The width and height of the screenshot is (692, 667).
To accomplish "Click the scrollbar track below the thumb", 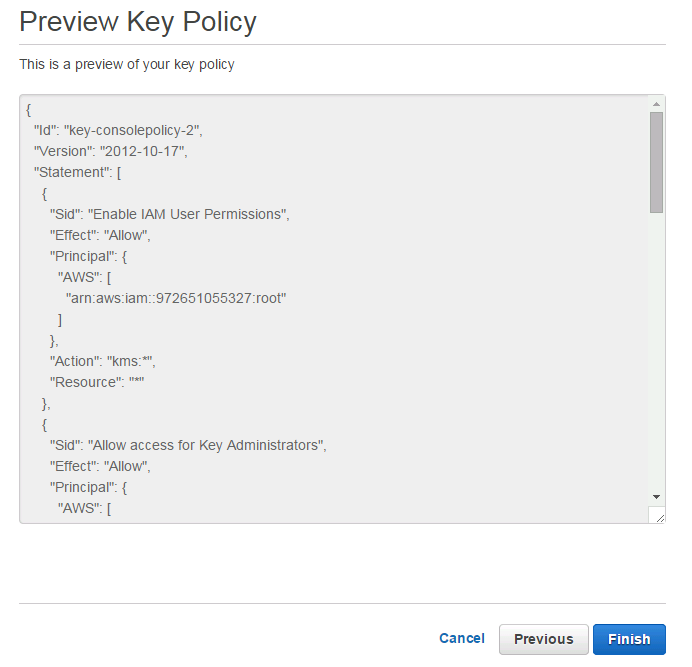I will point(656,352).
